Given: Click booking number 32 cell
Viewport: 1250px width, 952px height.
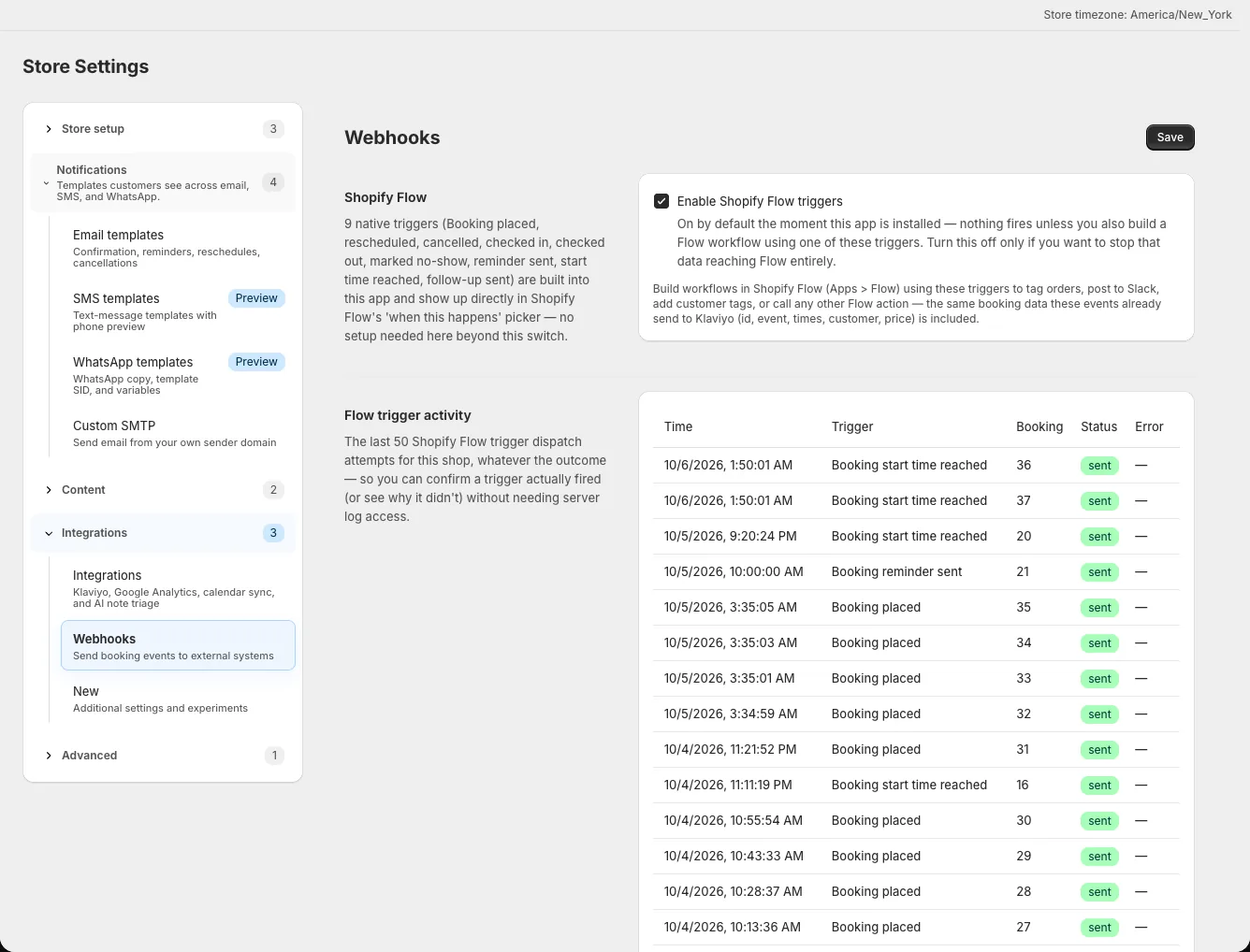Looking at the screenshot, I should tap(1024, 714).
